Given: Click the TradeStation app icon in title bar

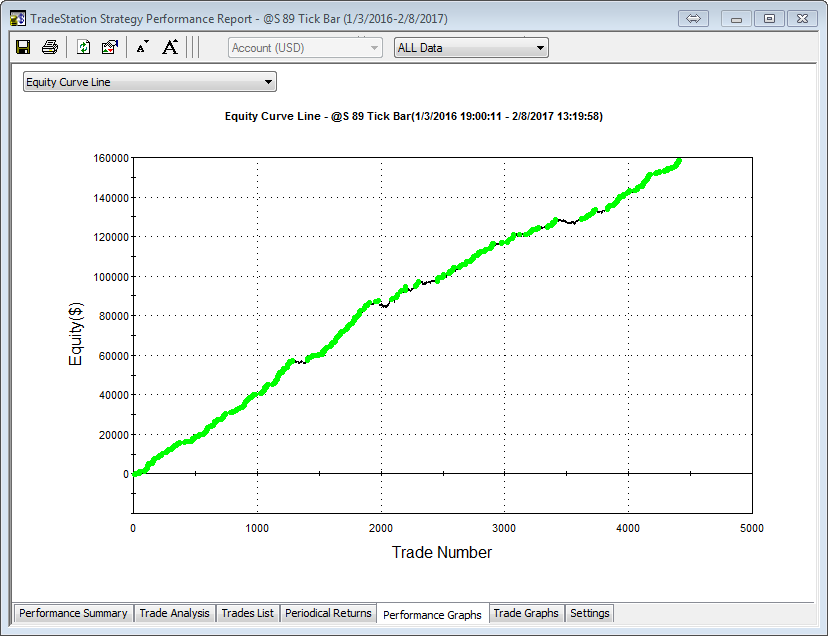Looking at the screenshot, I should coord(17,18).
